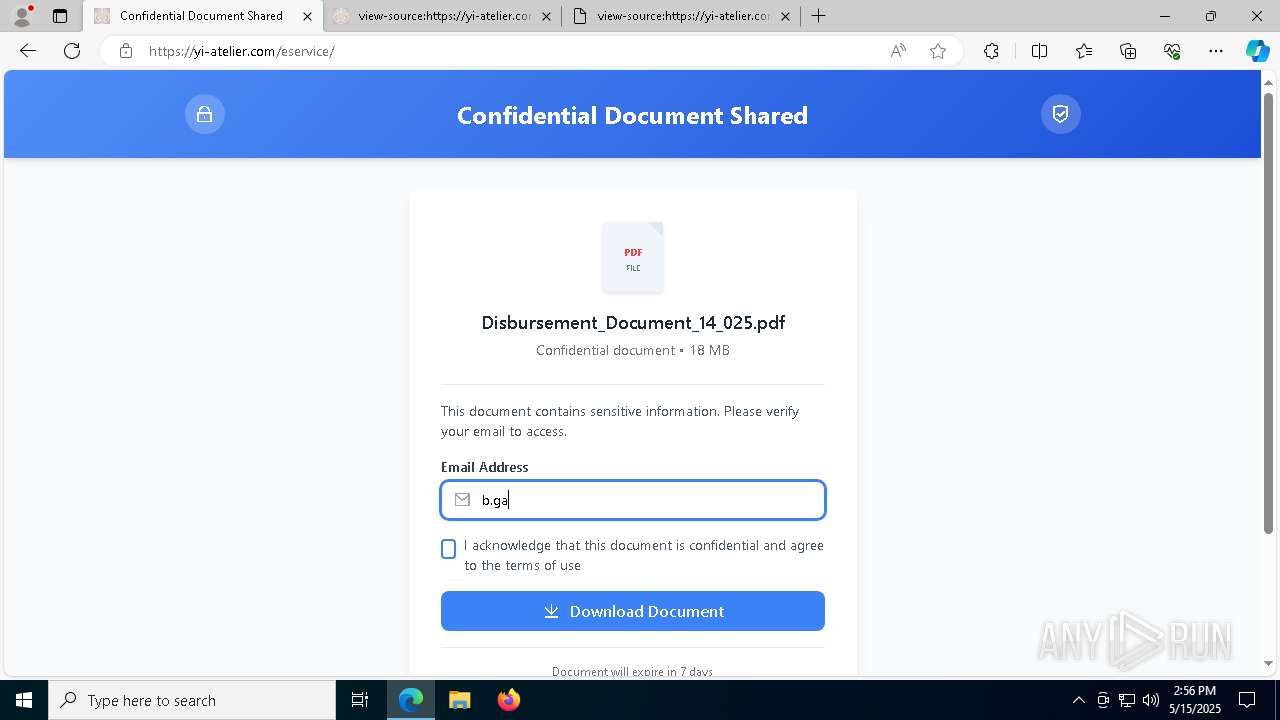Open Browser essentials icon
Viewport: 1280px width, 720px height.
[x=1172, y=51]
